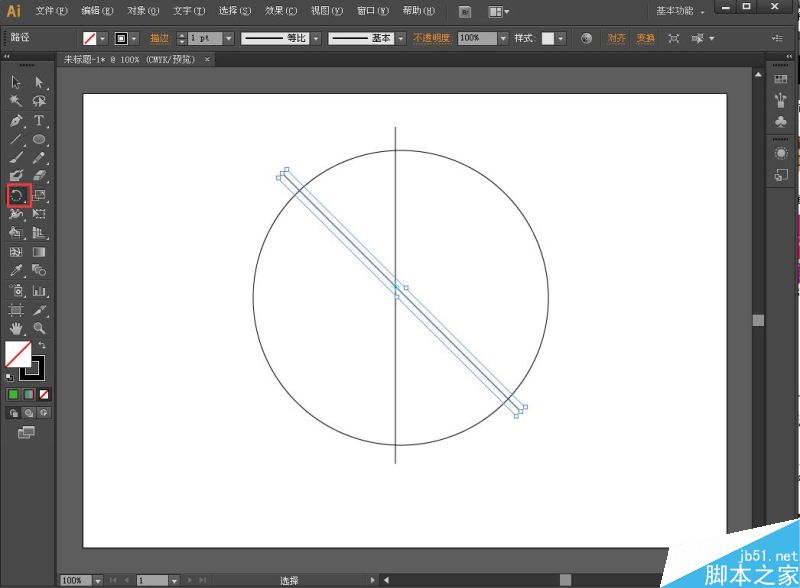This screenshot has width=800, height=588.
Task: Pick the Lasso tool
Action: (x=39, y=101)
